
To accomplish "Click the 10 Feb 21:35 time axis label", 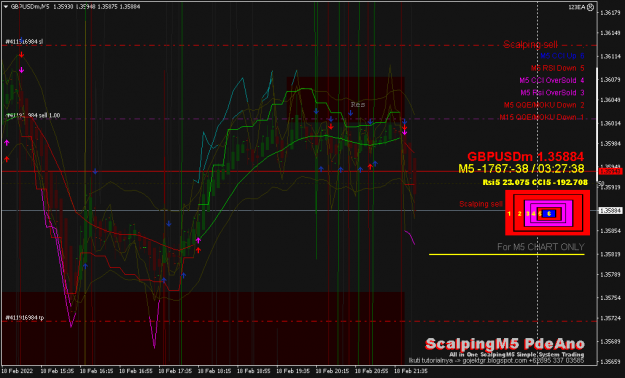I will click(x=411, y=371).
